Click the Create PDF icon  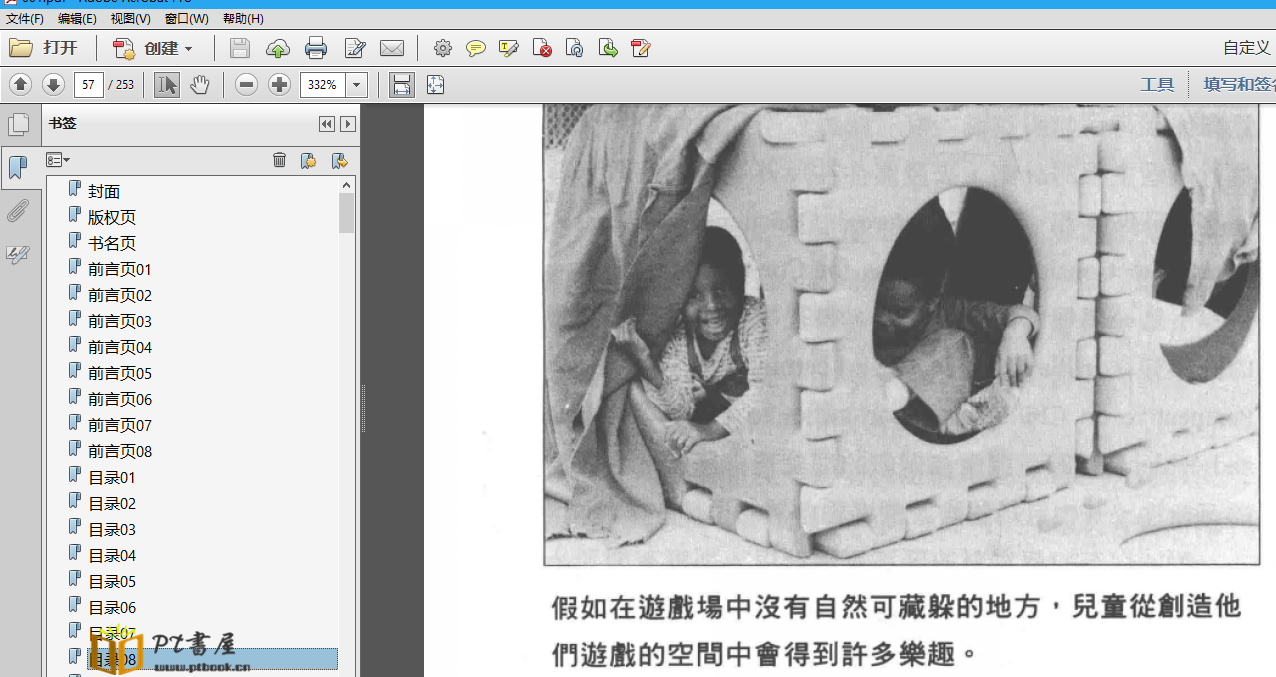[124, 48]
